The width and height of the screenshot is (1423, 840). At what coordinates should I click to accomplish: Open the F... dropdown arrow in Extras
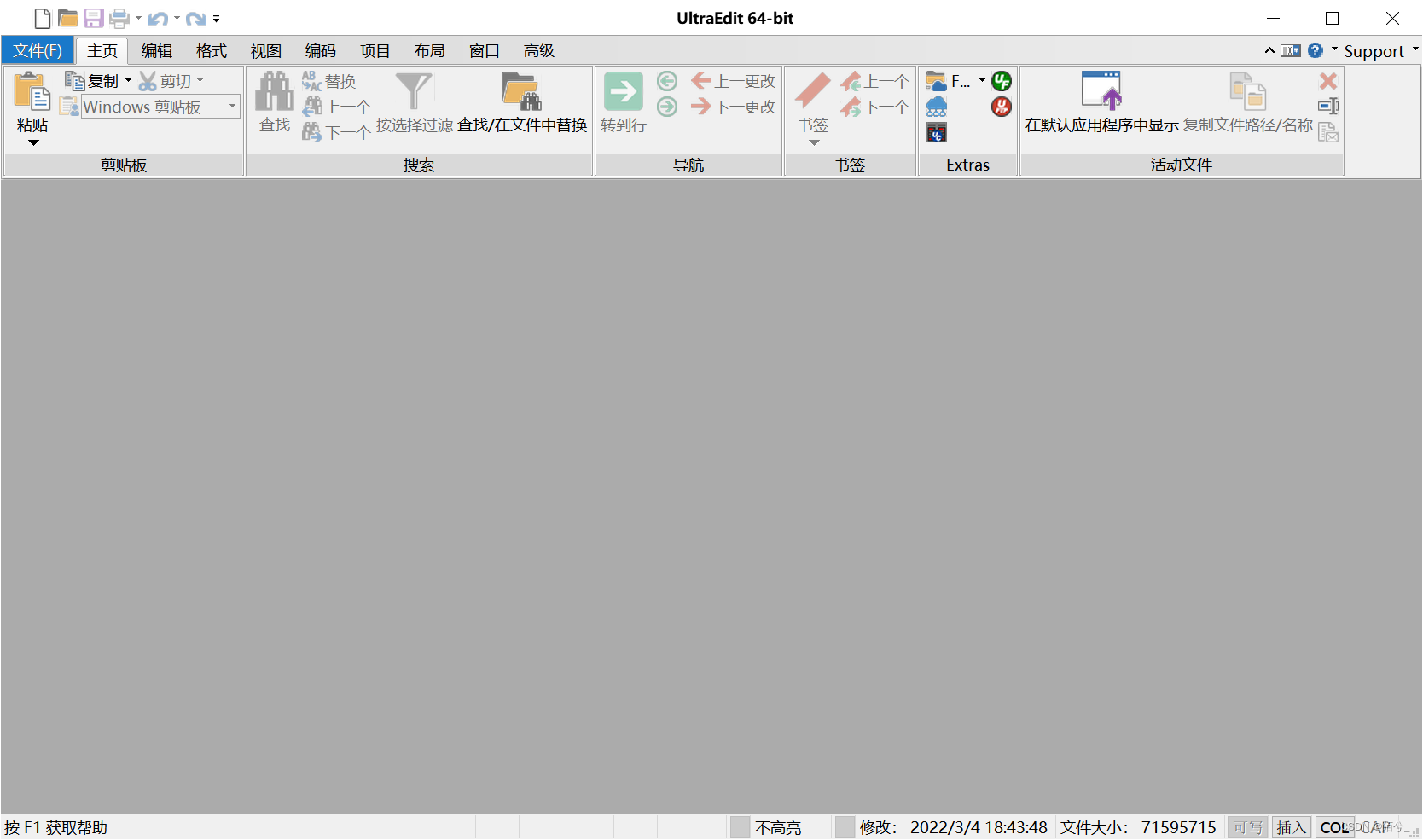[x=983, y=81]
